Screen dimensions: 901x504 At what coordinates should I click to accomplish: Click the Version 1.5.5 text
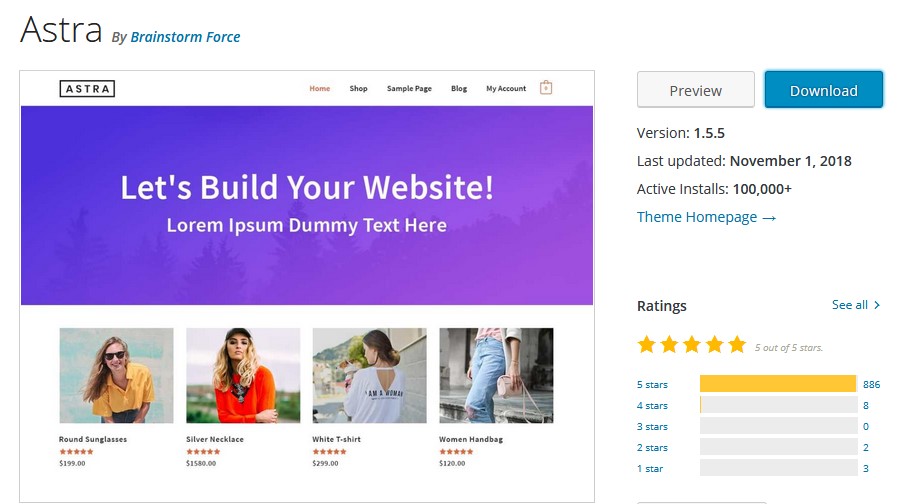(x=681, y=133)
